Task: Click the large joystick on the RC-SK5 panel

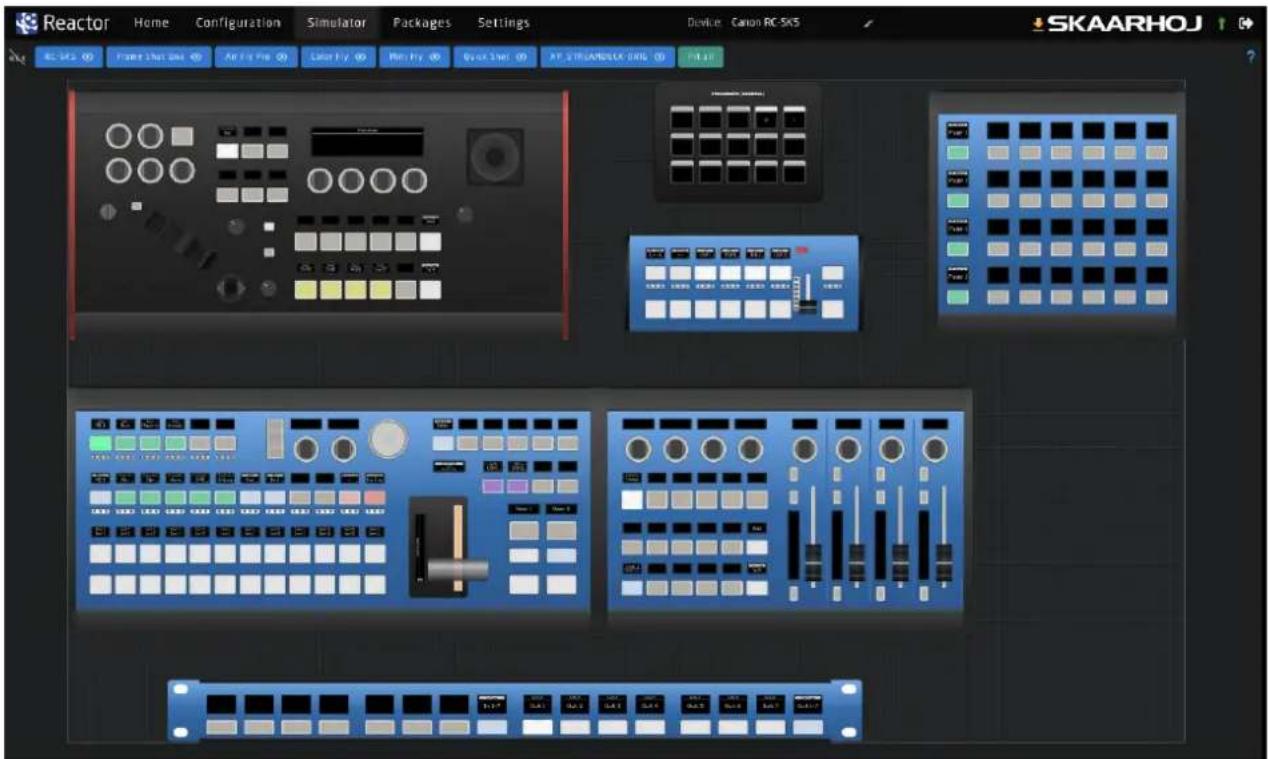Action: coord(495,156)
